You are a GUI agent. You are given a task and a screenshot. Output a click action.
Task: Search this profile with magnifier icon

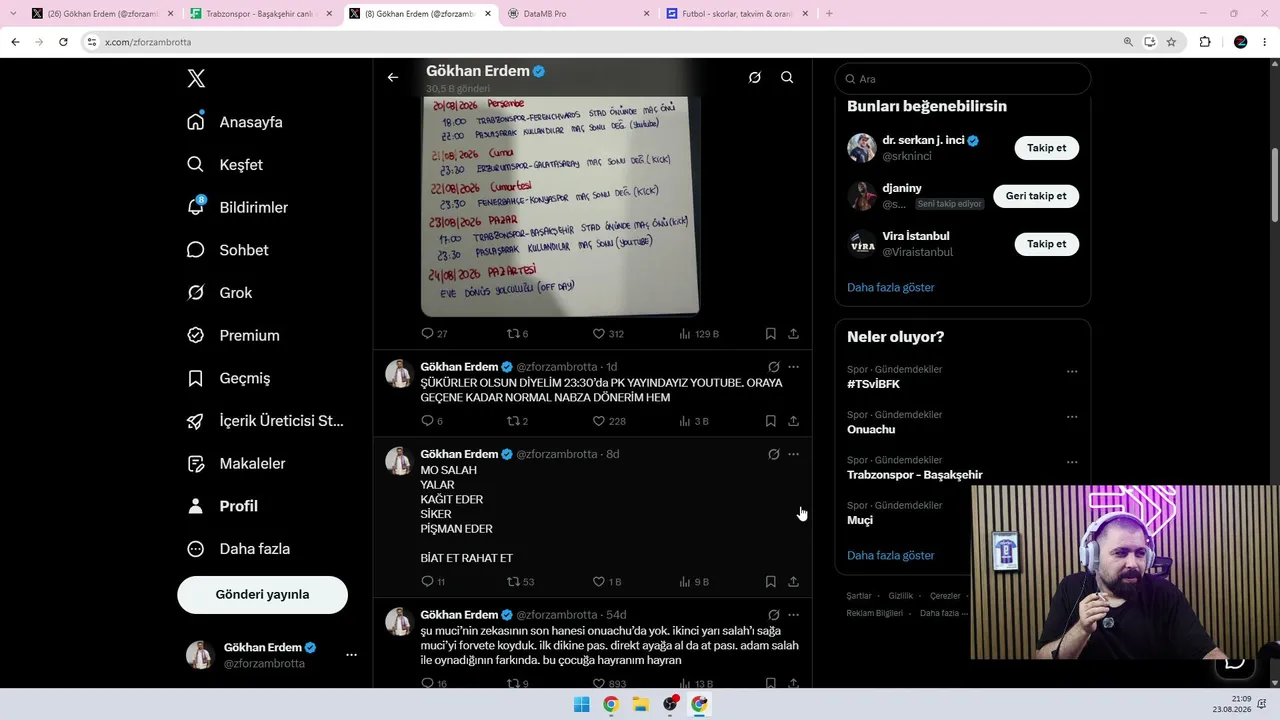pos(787,77)
